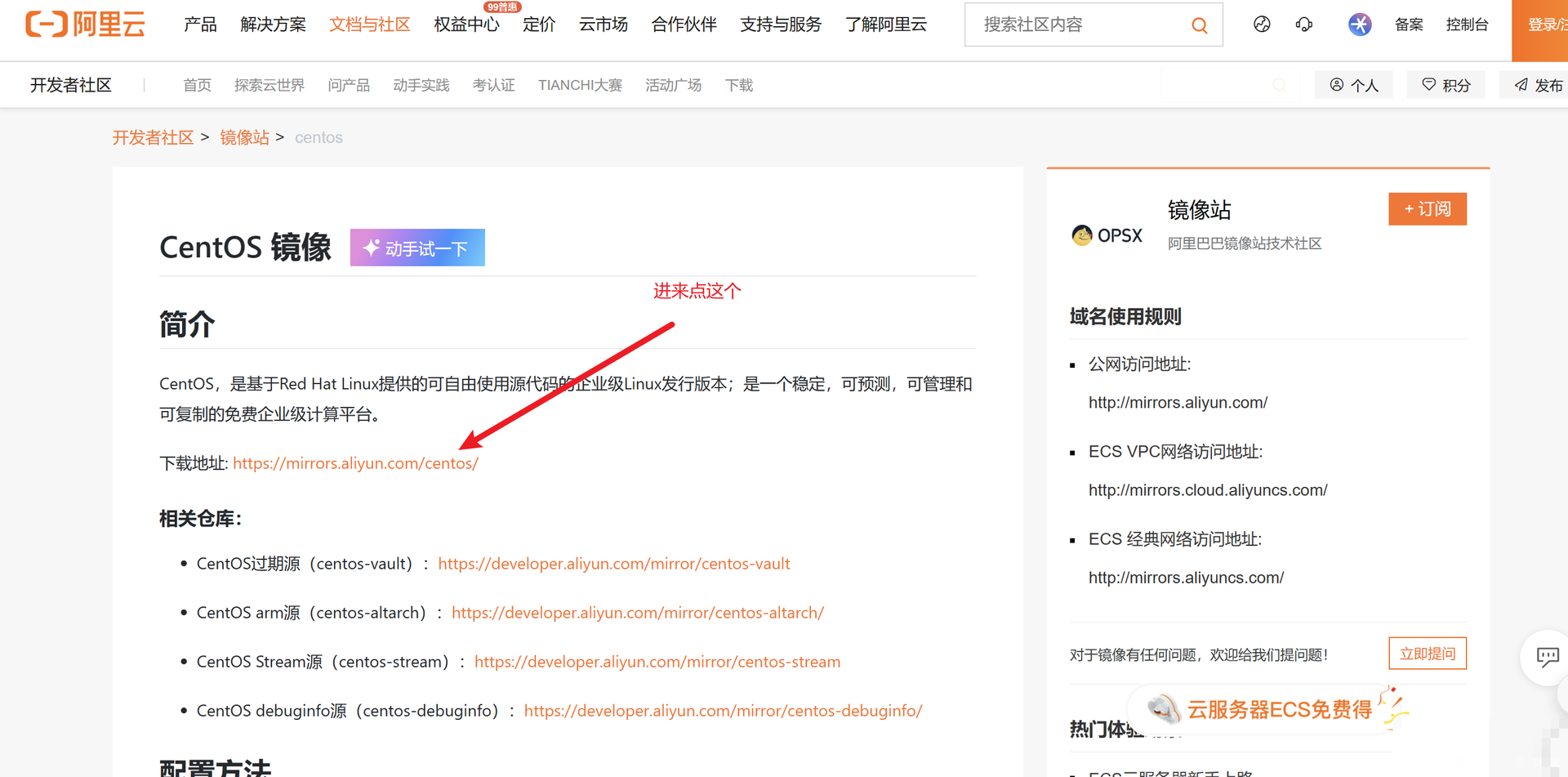
Task: Open the centos-altarch mirror link
Action: tap(638, 613)
